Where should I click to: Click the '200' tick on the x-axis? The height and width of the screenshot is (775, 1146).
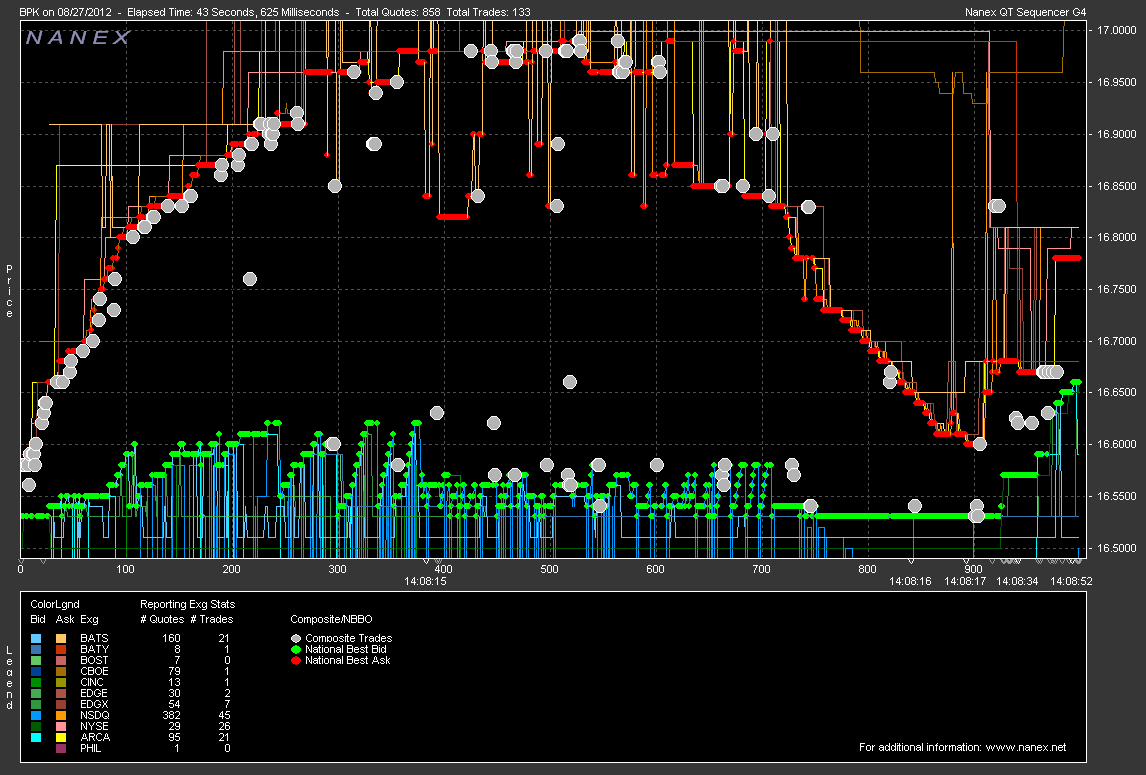(231, 569)
